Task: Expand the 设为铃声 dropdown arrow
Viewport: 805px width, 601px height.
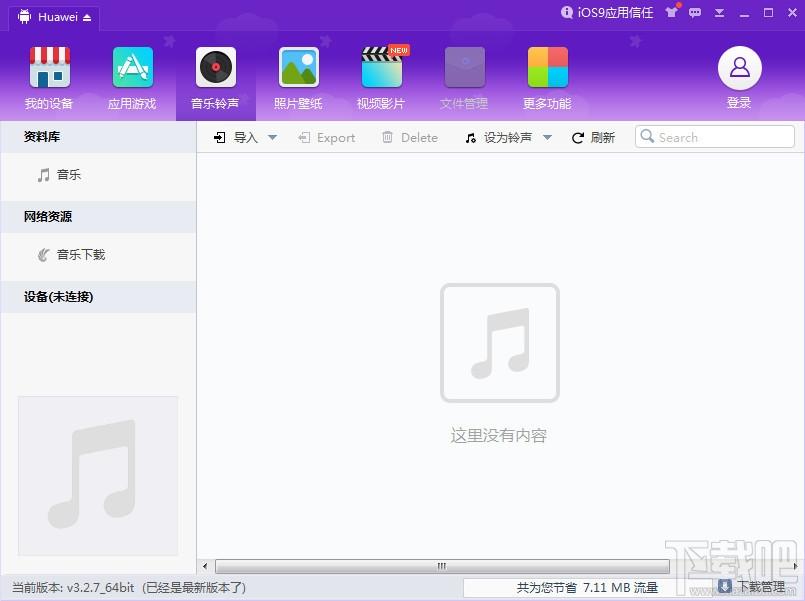Action: click(x=547, y=138)
